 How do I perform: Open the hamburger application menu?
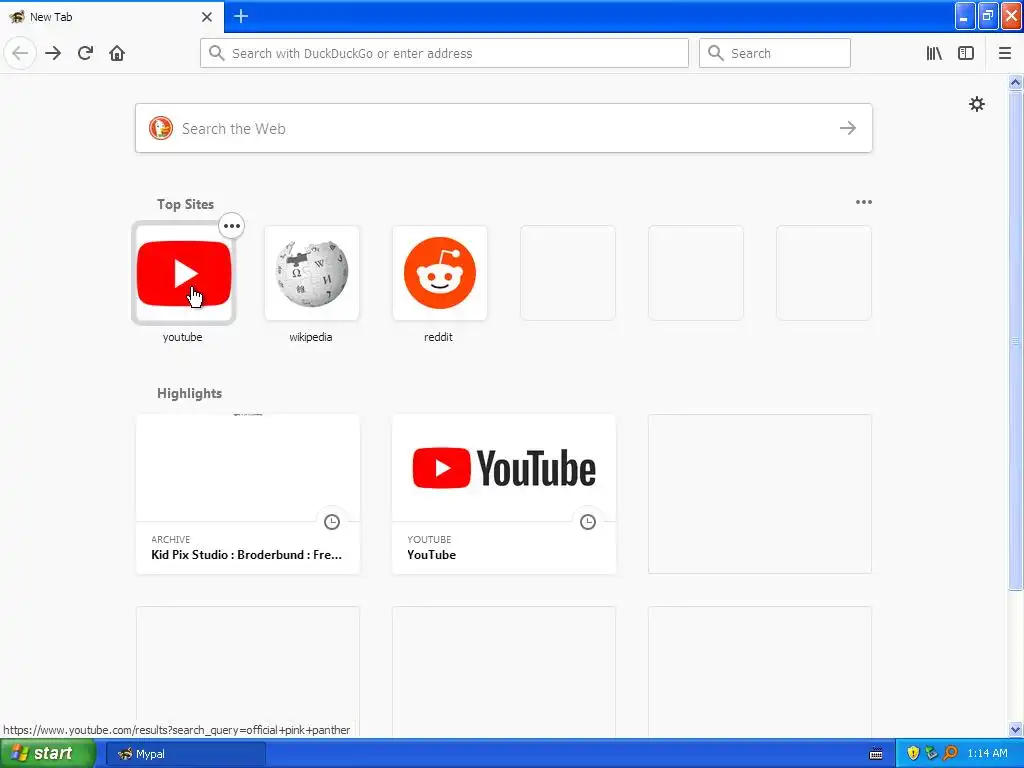coord(1005,53)
